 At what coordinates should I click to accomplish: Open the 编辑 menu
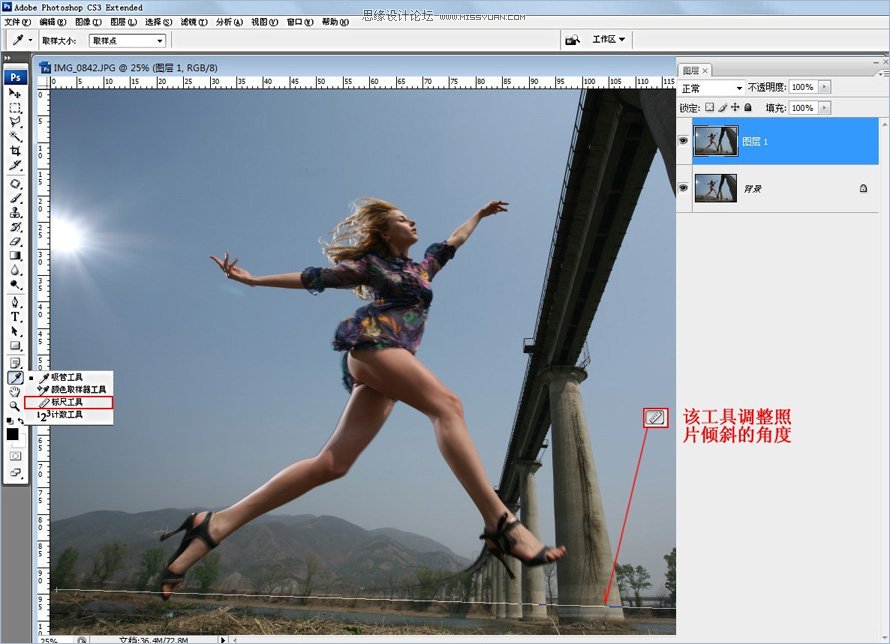click(53, 22)
